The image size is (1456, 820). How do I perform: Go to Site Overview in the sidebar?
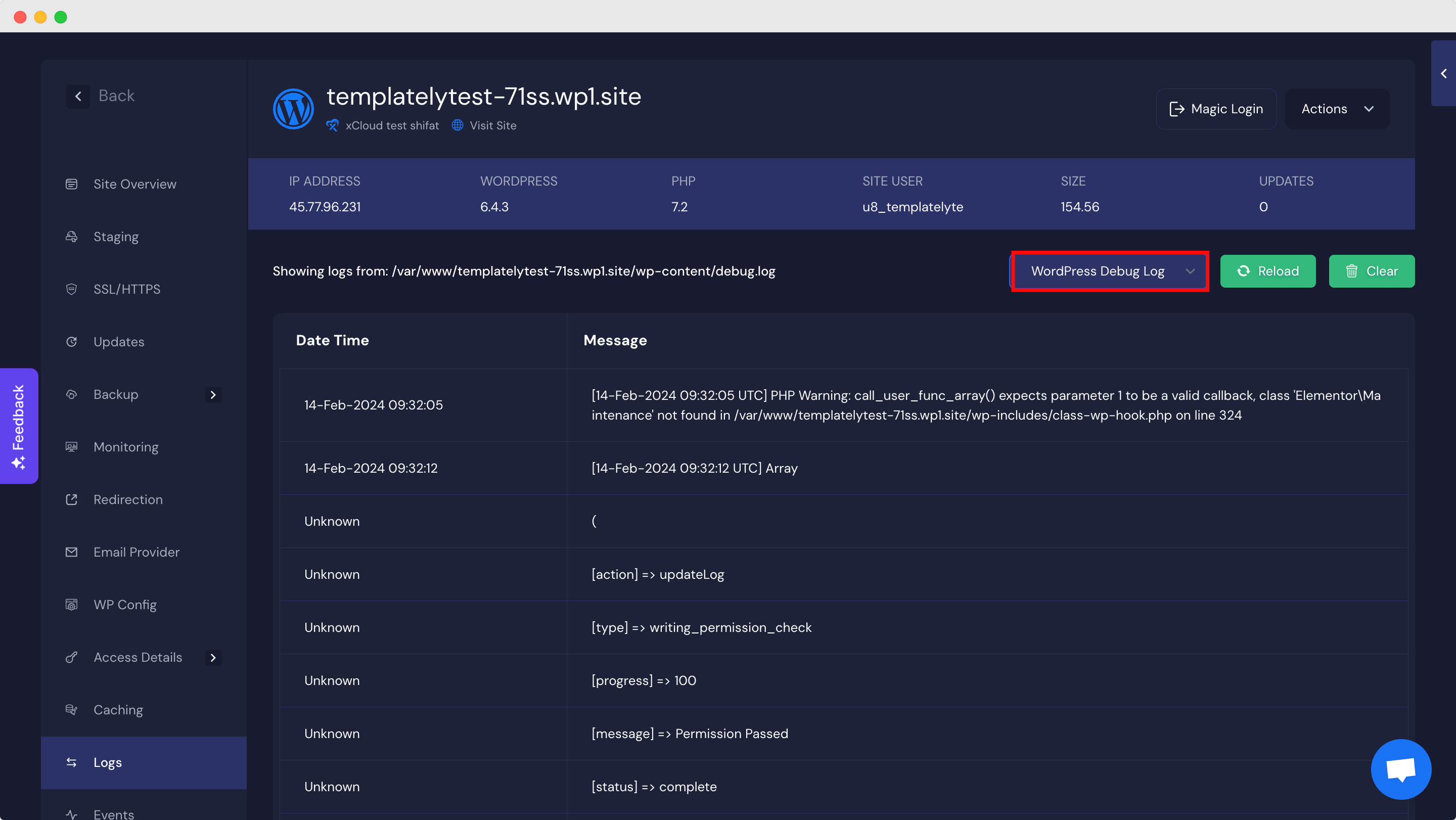point(134,184)
